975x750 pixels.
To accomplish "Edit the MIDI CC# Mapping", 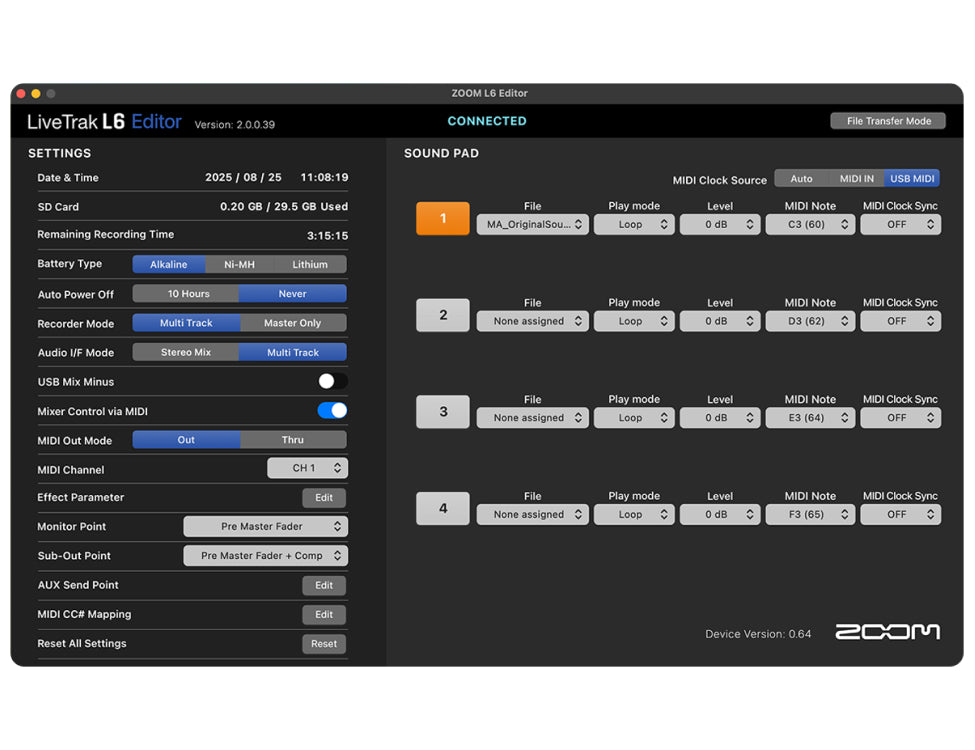I will coord(324,615).
